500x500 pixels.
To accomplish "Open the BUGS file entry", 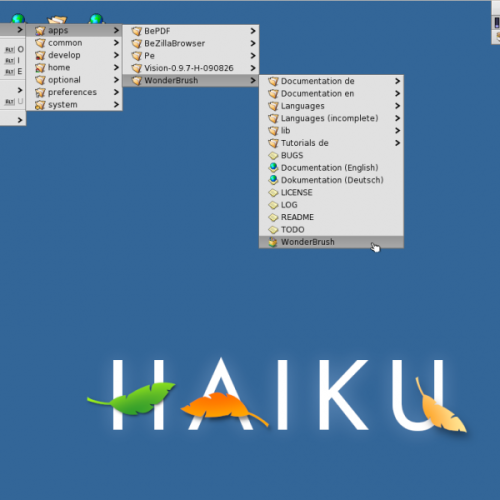I will (331, 155).
